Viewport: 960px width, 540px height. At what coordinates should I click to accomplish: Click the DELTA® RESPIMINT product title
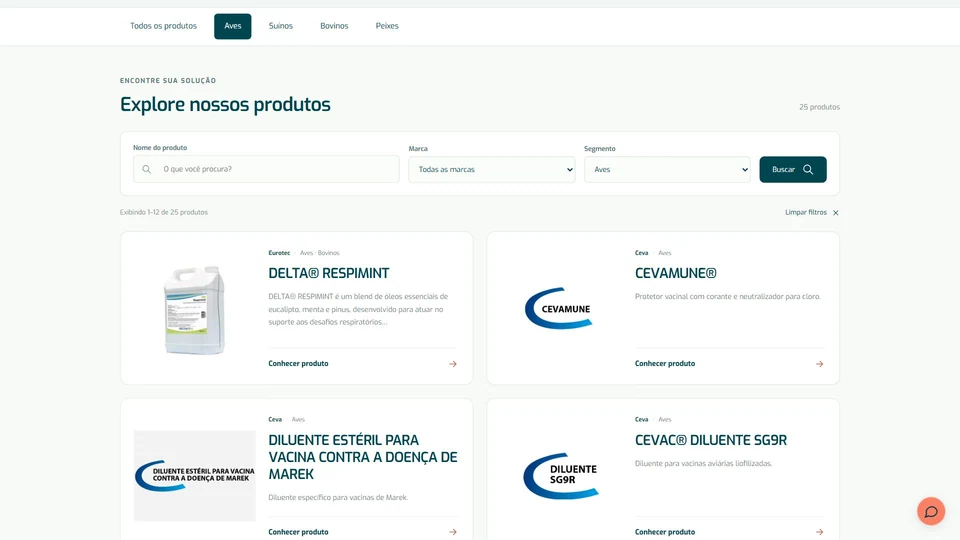pyautogui.click(x=329, y=273)
